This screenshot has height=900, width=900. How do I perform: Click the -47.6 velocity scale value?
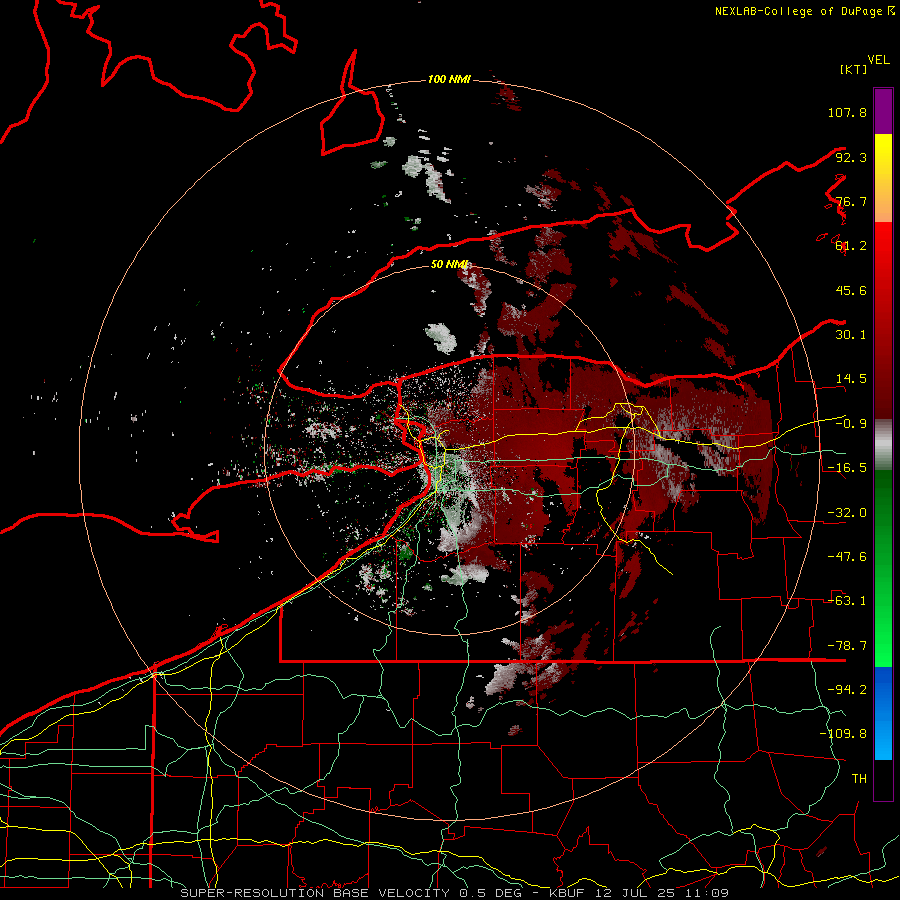[847, 557]
